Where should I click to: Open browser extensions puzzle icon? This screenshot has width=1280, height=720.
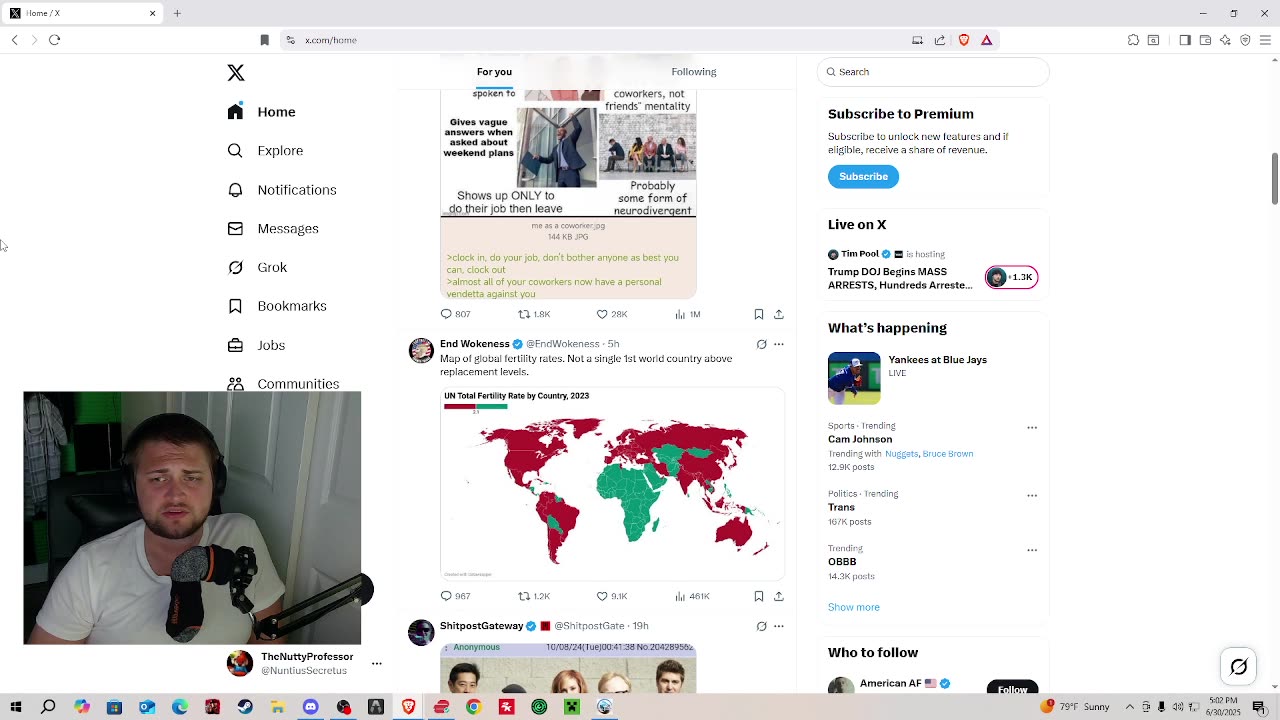tap(1133, 40)
